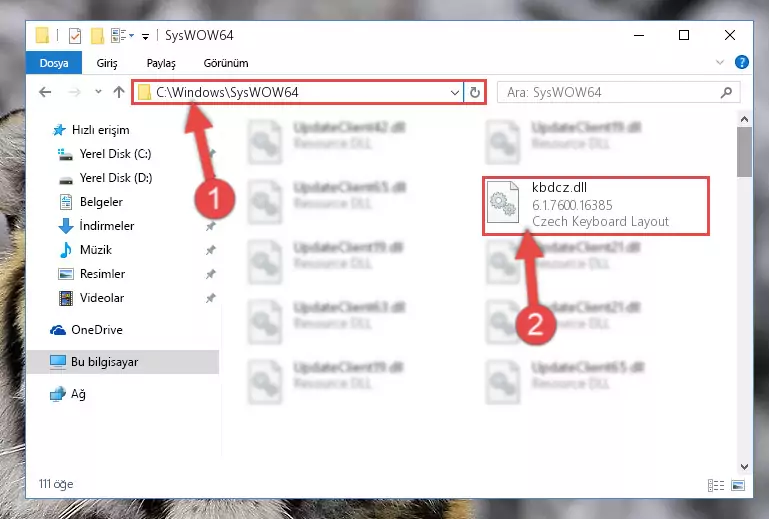Refresh the SysWOW64 folder view
Screen dimensions: 769x519
[x=474, y=92]
